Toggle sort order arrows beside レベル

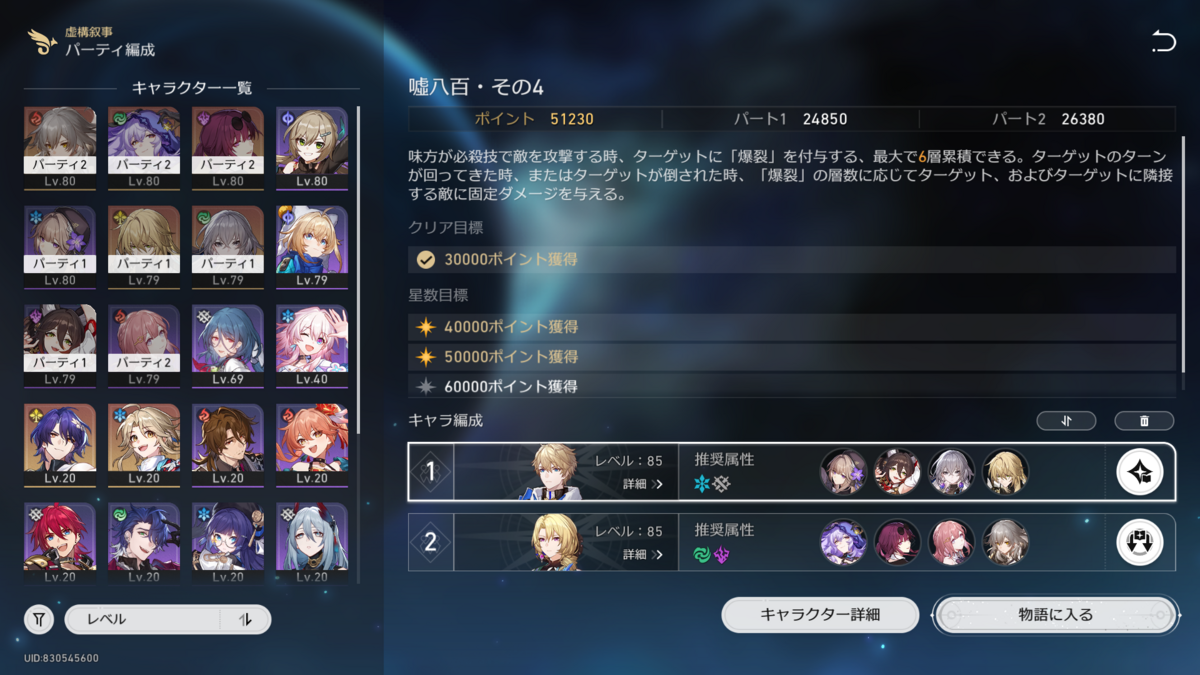click(x=245, y=620)
